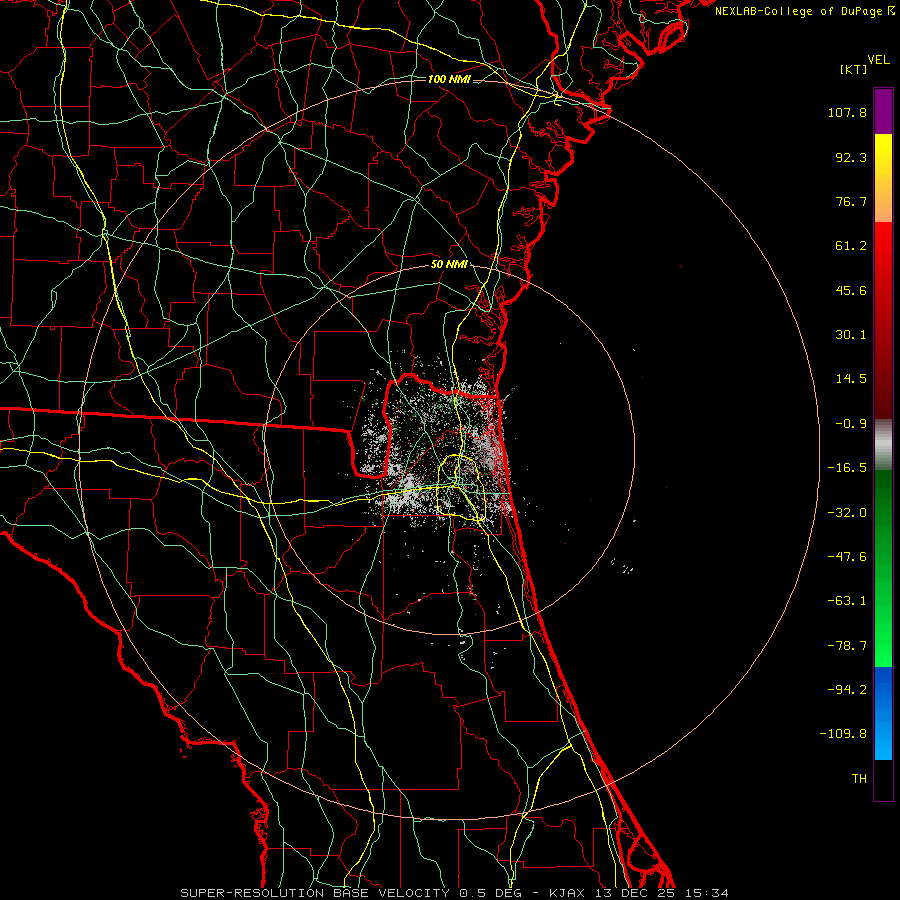This screenshot has height=900, width=900.
Task: Click the [KT] units label
Action: 854,69
